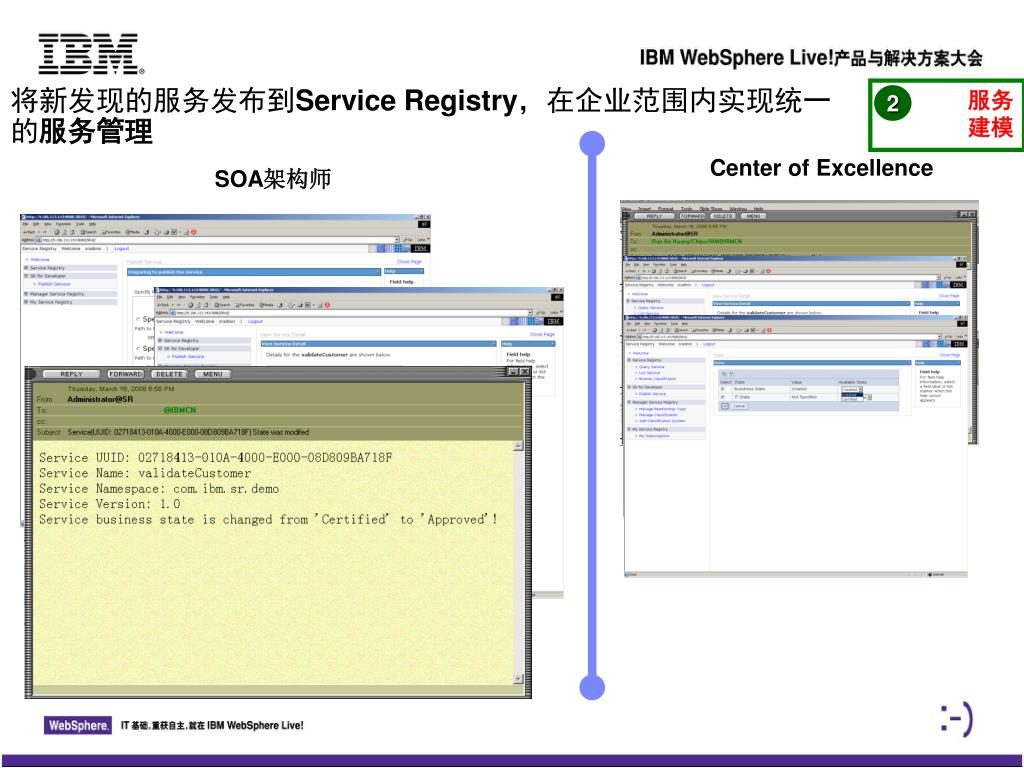The height and width of the screenshot is (768, 1024).
Task: Open Slide Show menu above right mail window
Action: pos(711,209)
